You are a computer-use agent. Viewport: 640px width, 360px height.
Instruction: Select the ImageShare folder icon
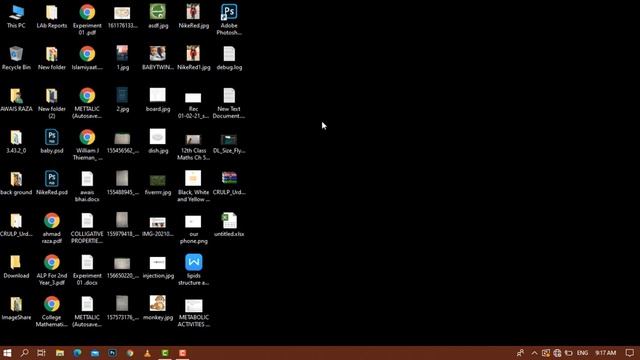16,308
